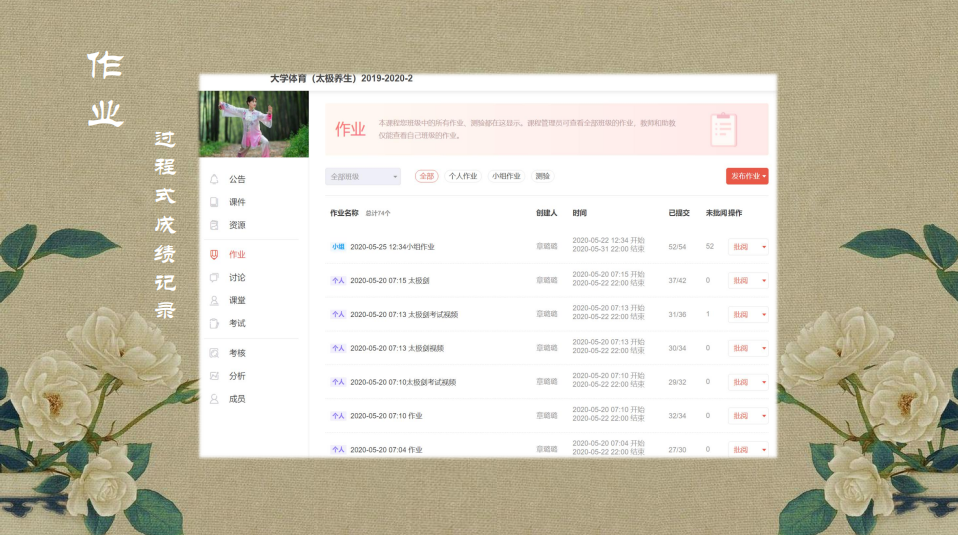The height and width of the screenshot is (535, 958).
Task: Open the 考核 assessment icon
Action: [214, 353]
